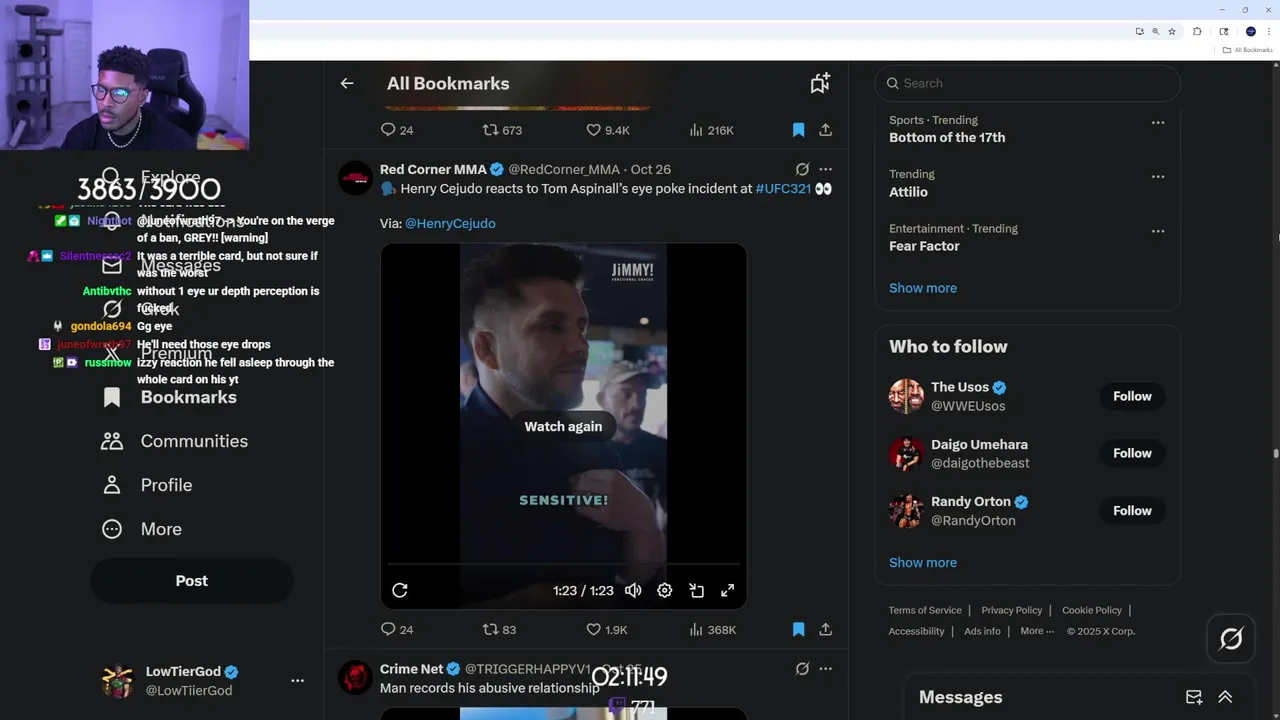Toggle picture-in-picture for the video
This screenshot has width=1280, height=720.
pos(696,590)
